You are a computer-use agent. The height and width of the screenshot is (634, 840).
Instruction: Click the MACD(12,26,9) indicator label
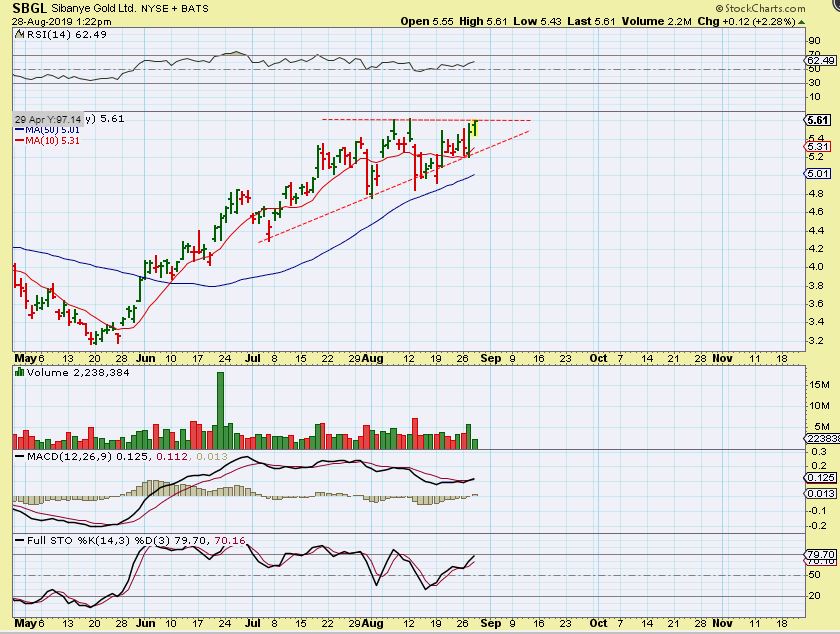[70, 457]
